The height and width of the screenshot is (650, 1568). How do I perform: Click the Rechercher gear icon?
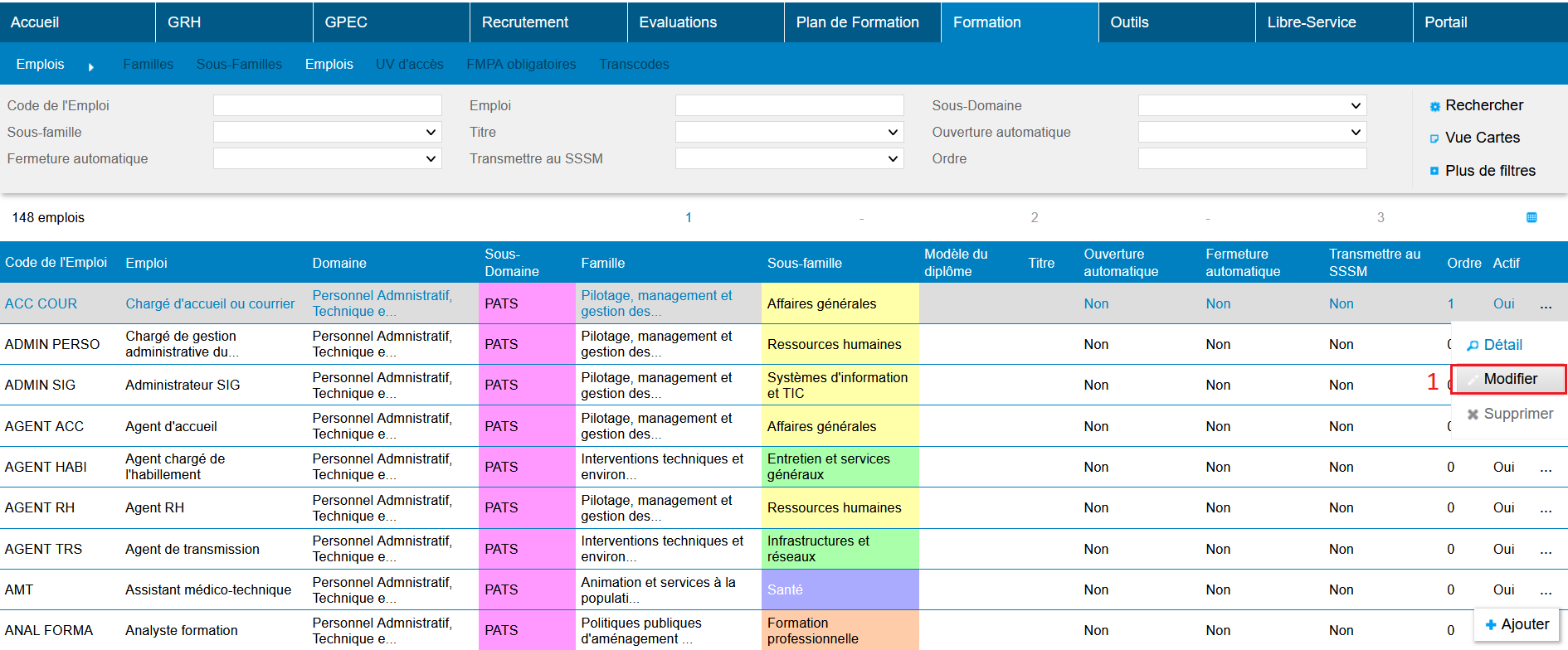[x=1434, y=106]
